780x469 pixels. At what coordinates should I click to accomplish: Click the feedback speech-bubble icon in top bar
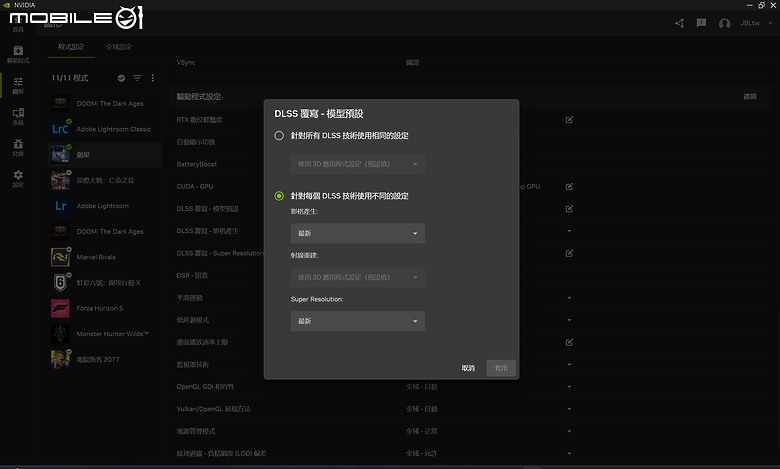pos(701,23)
